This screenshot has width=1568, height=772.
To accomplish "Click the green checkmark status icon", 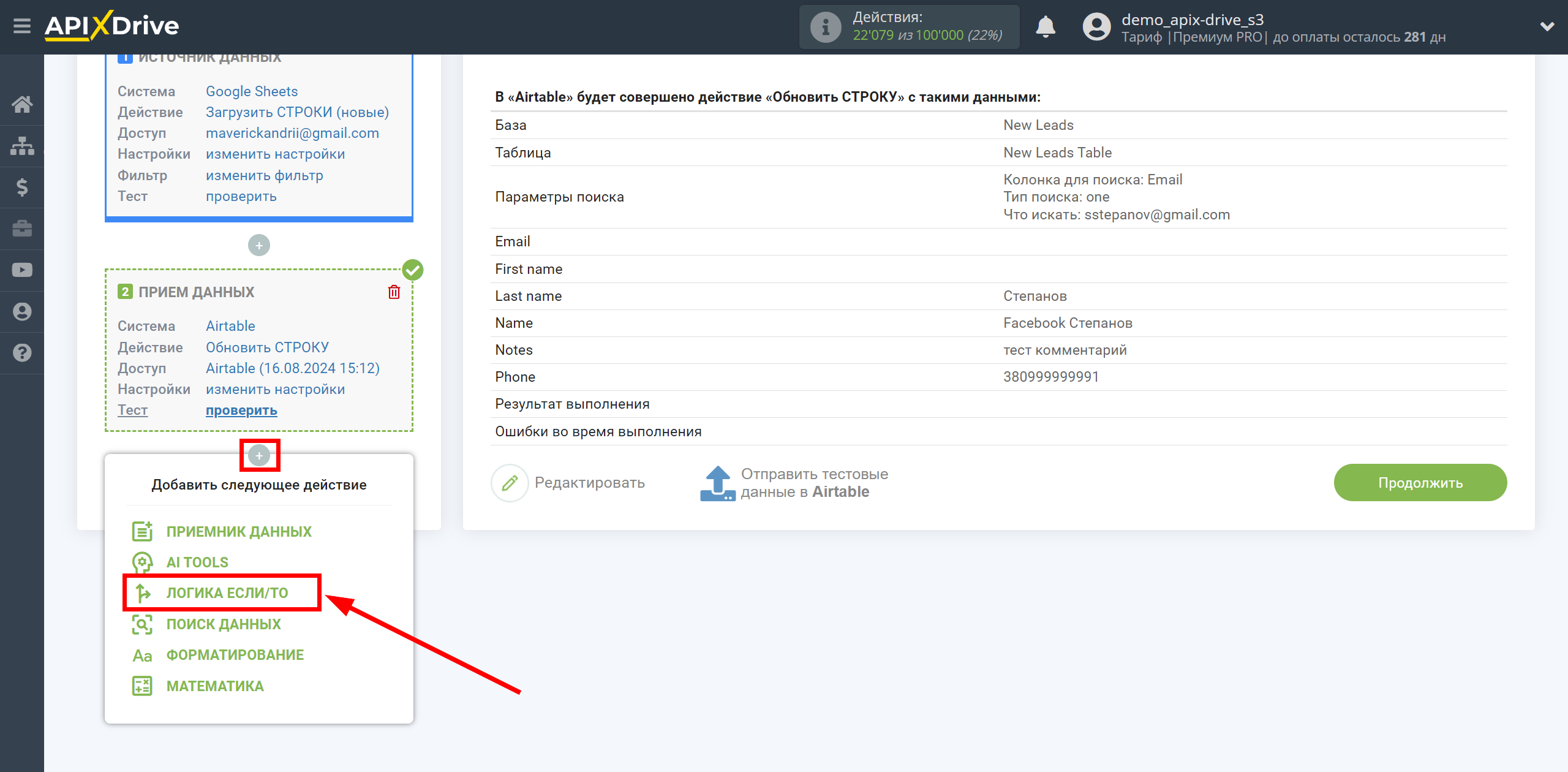I will coord(413,270).
